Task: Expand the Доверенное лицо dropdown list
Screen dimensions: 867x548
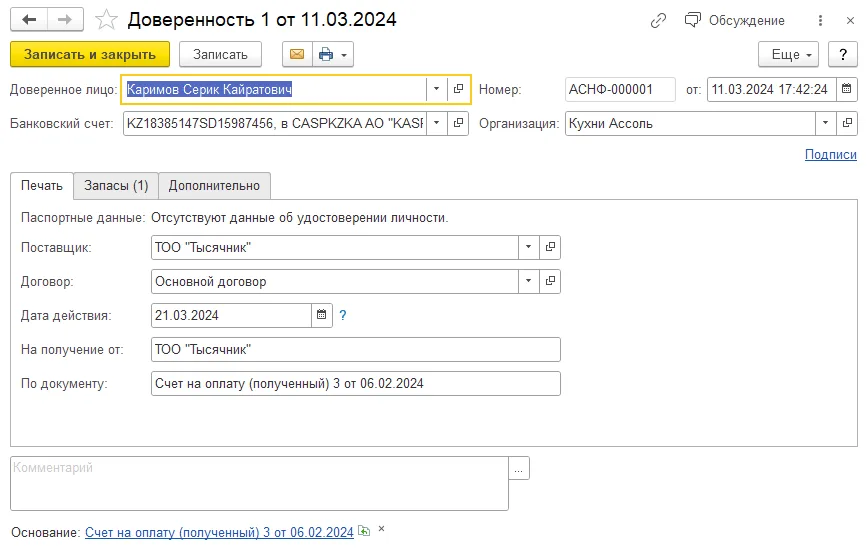Action: [436, 89]
